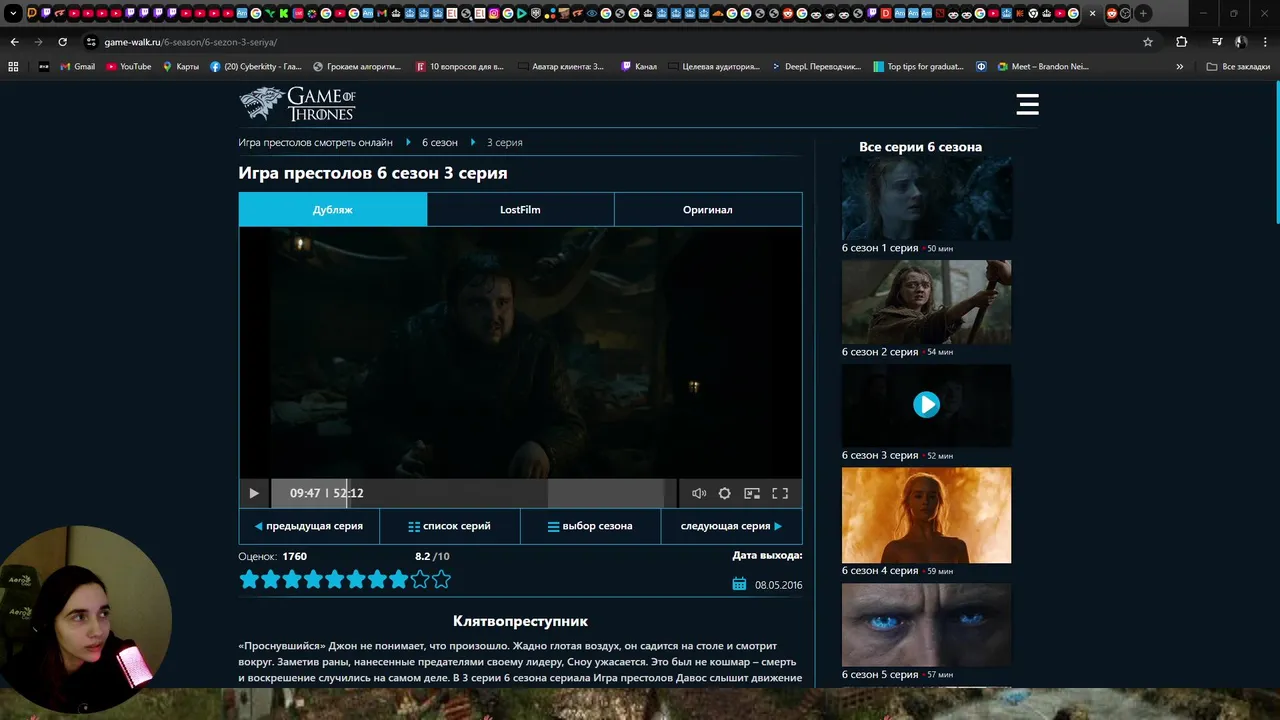The image size is (1280, 720).
Task: Open the Apps grid in bookmarks bar
Action: 13,67
